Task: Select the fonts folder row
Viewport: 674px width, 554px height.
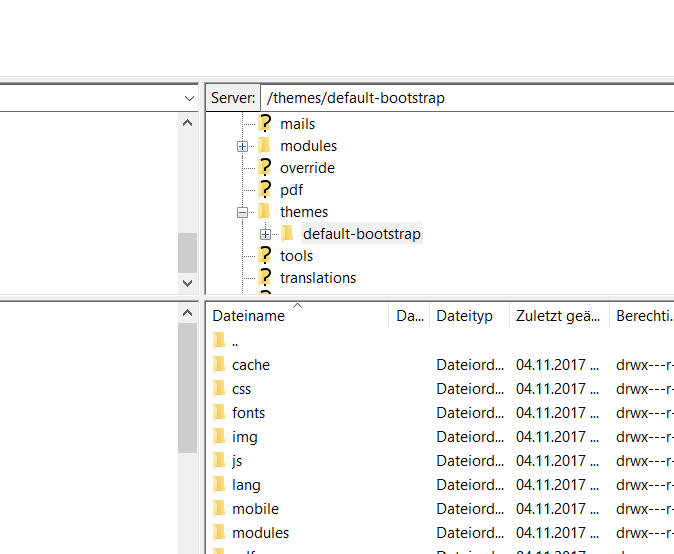Action: pos(440,413)
